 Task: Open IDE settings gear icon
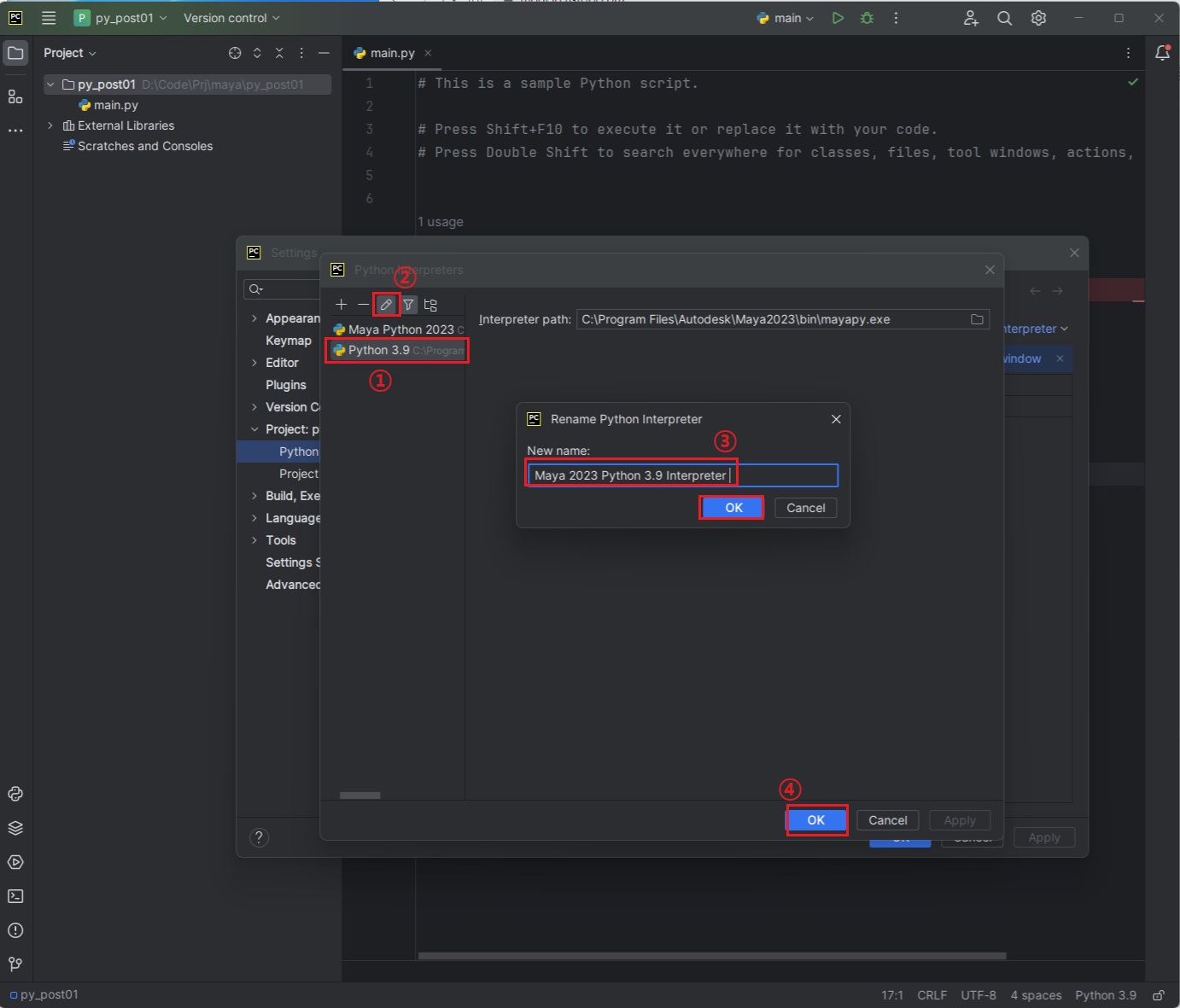(x=1038, y=18)
